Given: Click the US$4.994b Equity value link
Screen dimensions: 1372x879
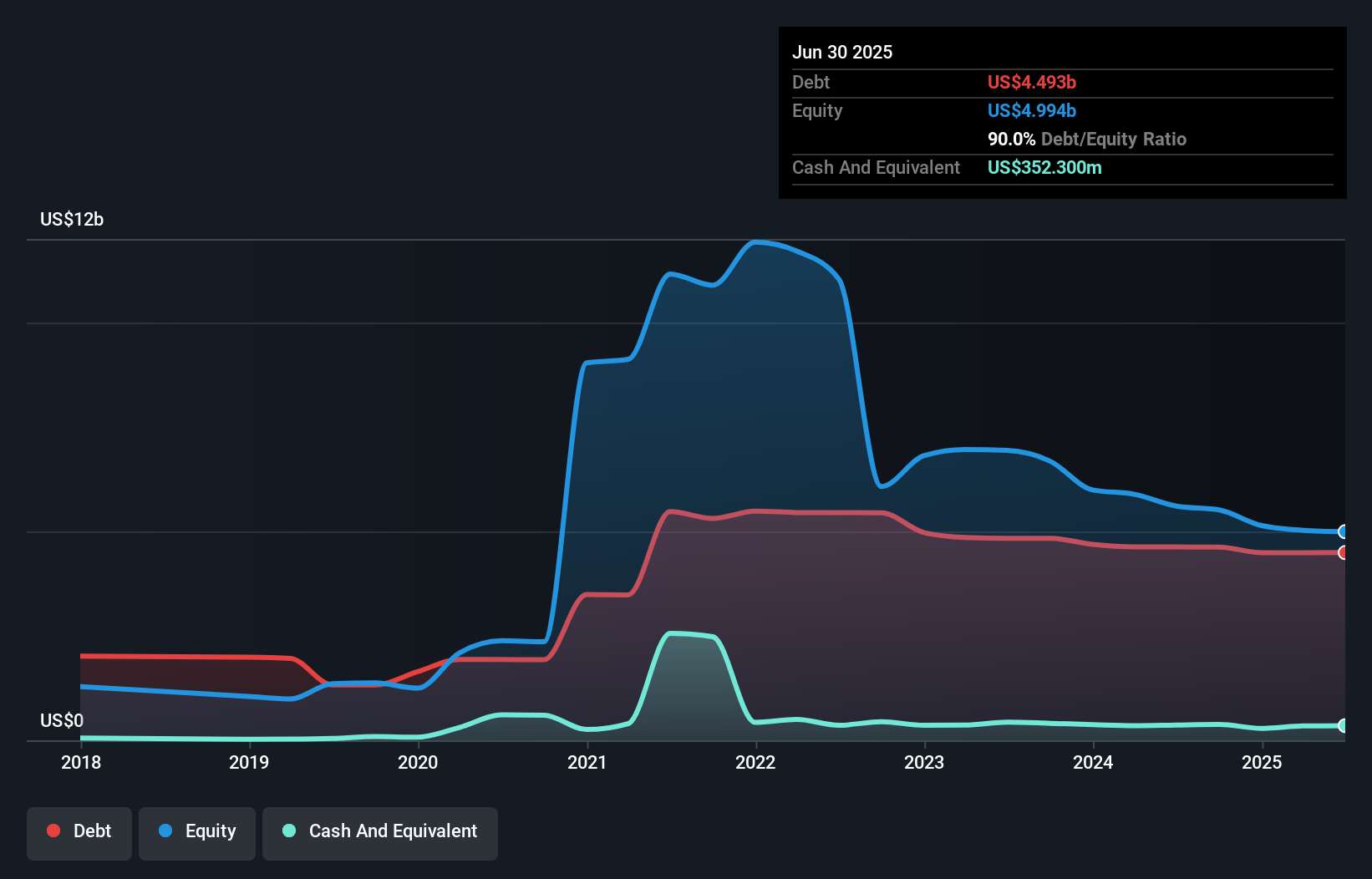Looking at the screenshot, I should click(1032, 110).
